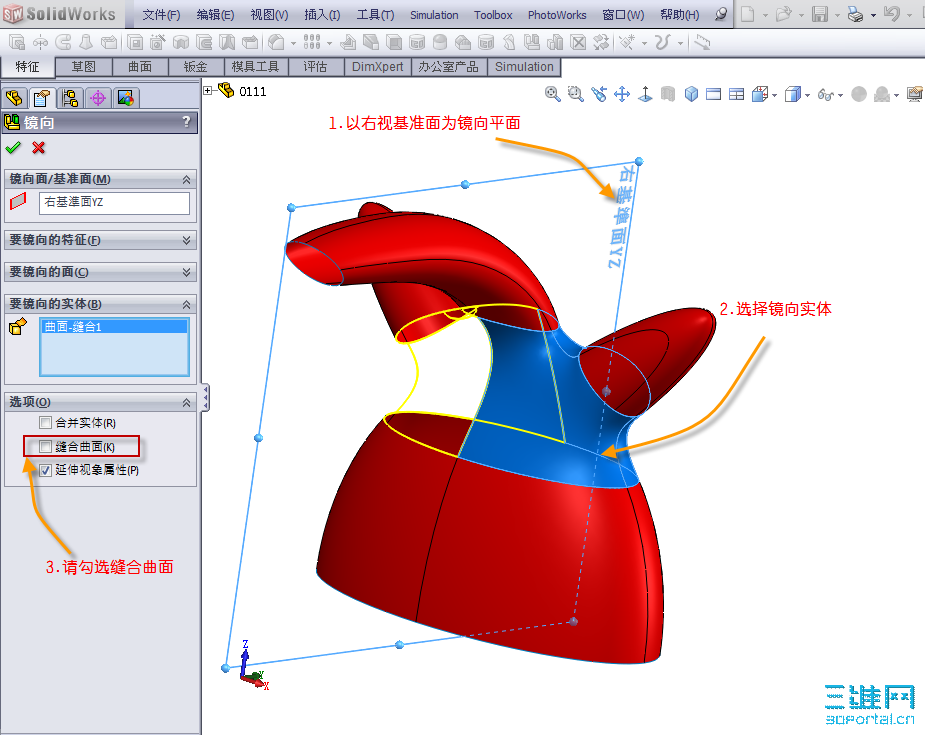Expand the 要镜向的特征 section
The width and height of the screenshot is (925, 735).
coord(100,240)
